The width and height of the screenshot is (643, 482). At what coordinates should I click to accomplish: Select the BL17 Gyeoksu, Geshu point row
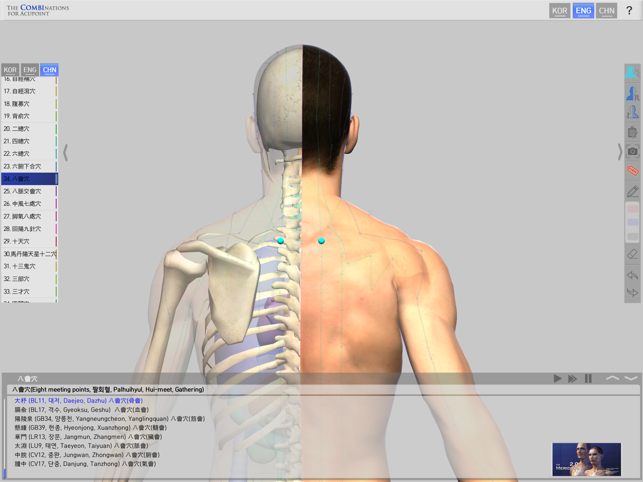pyautogui.click(x=82, y=409)
